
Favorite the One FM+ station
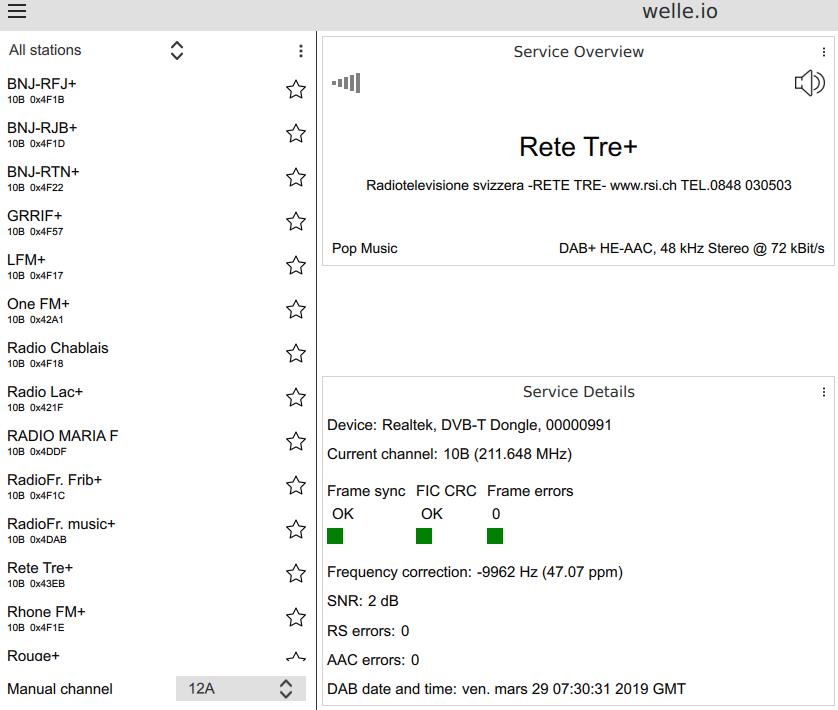pyautogui.click(x=296, y=310)
